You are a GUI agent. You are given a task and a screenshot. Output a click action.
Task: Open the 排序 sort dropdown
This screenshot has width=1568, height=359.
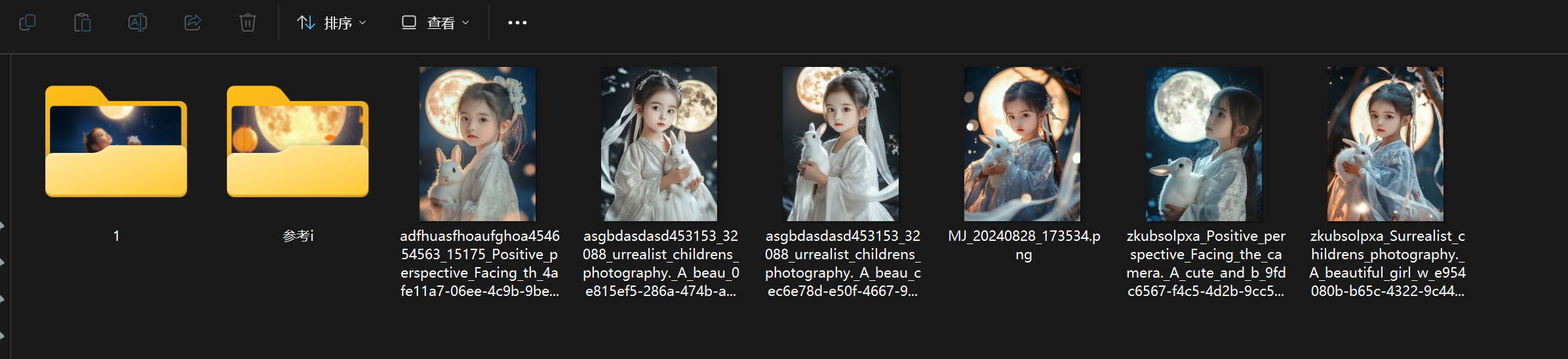coord(332,23)
